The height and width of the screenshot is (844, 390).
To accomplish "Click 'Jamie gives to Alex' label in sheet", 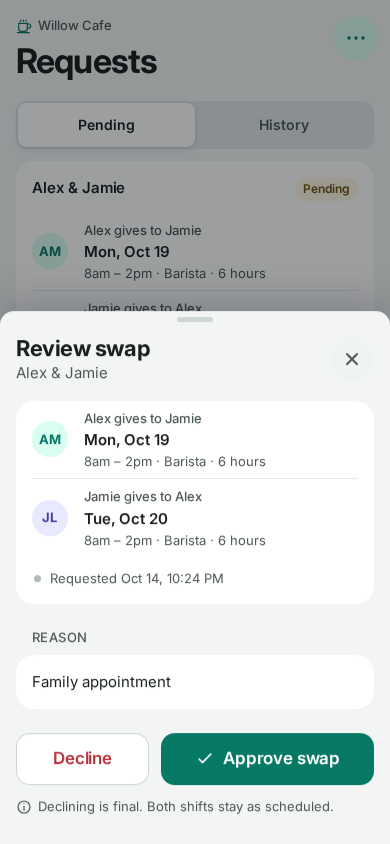I will point(143,496).
